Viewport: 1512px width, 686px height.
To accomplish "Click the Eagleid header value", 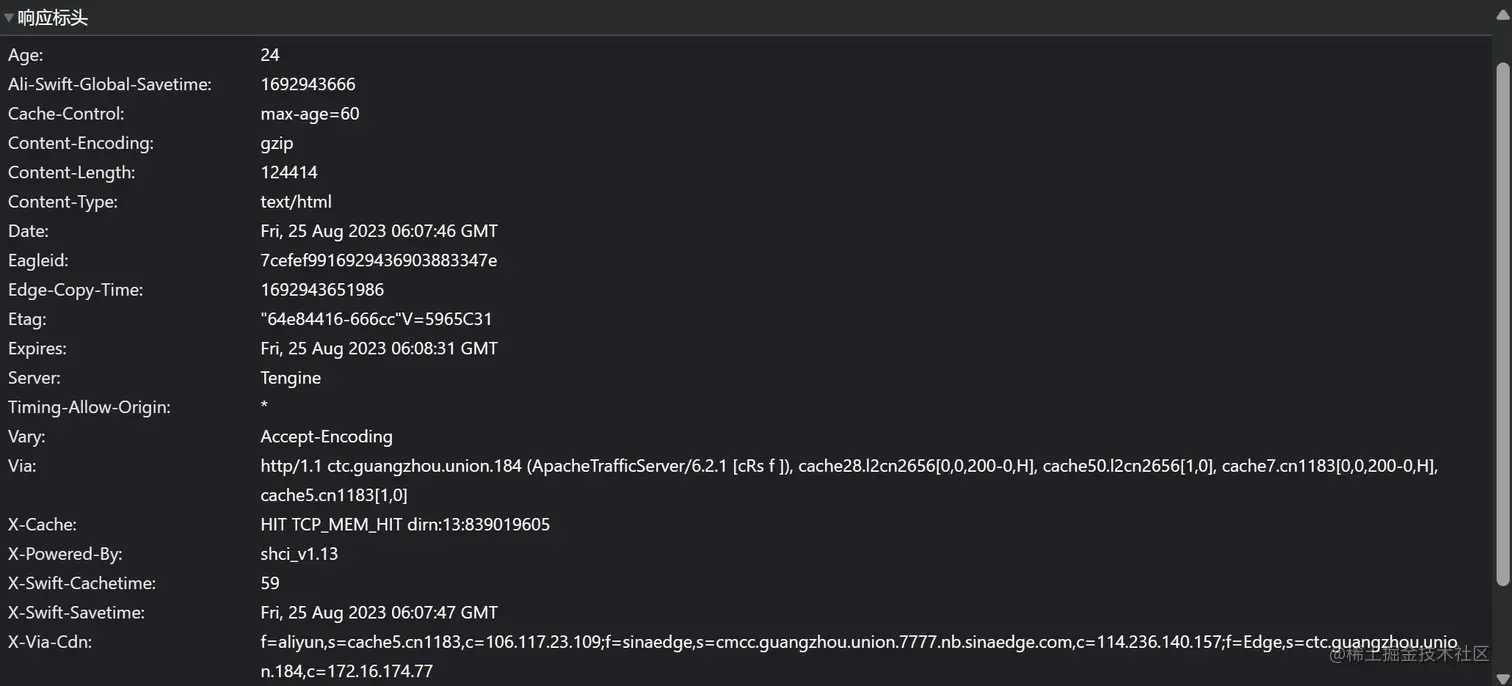I will point(379,260).
